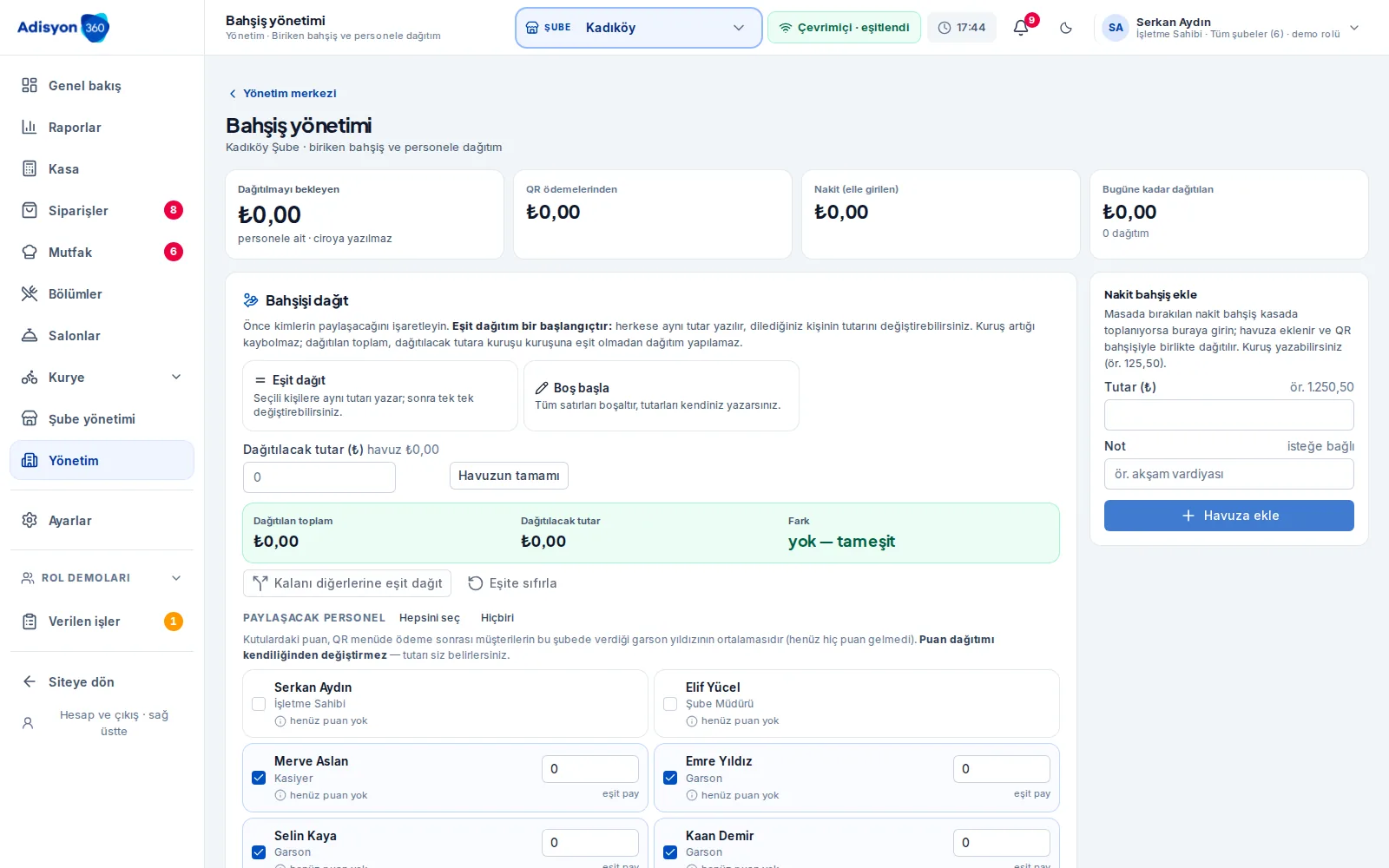This screenshot has width=1389, height=868.
Task: Open the Şube Kadıköy branch dropdown
Action: (639, 28)
